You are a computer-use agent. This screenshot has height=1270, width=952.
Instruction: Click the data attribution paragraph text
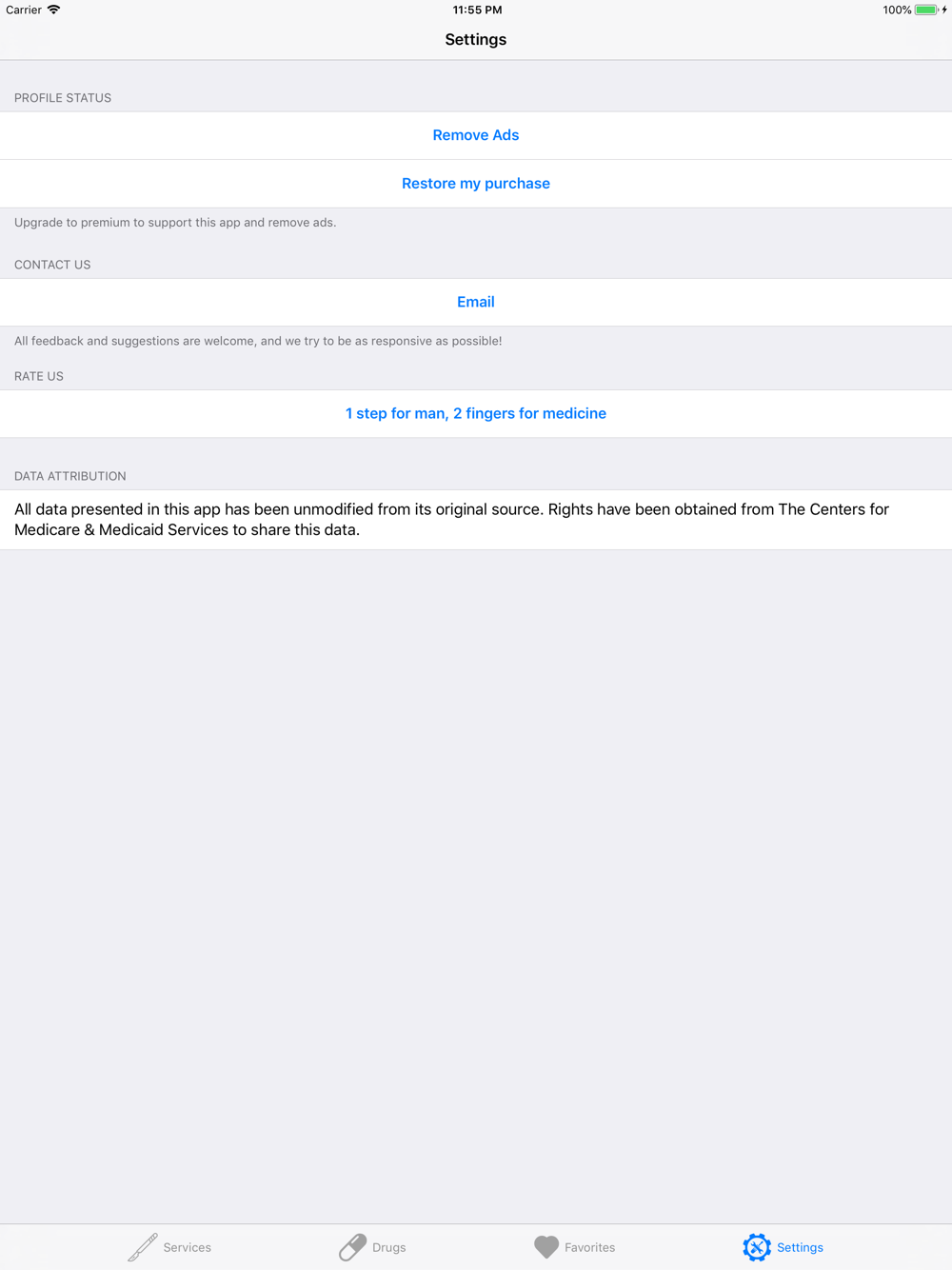pyautogui.click(x=452, y=520)
